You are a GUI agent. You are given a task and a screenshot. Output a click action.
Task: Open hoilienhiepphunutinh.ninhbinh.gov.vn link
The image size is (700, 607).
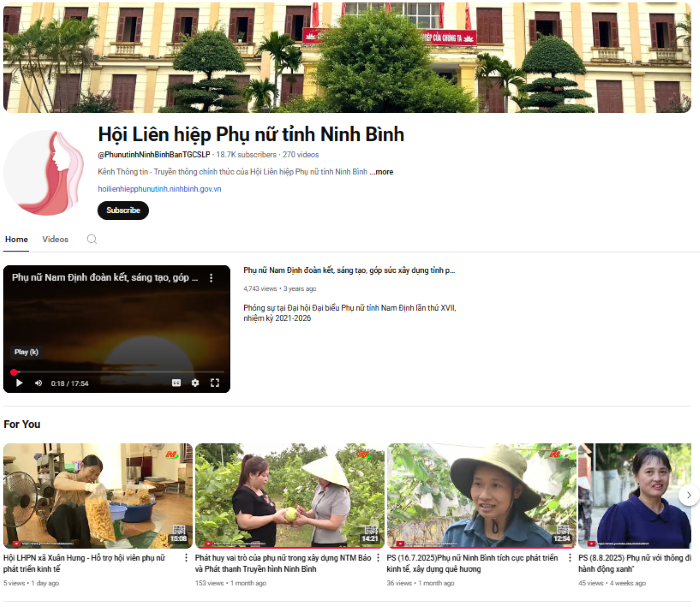point(159,189)
